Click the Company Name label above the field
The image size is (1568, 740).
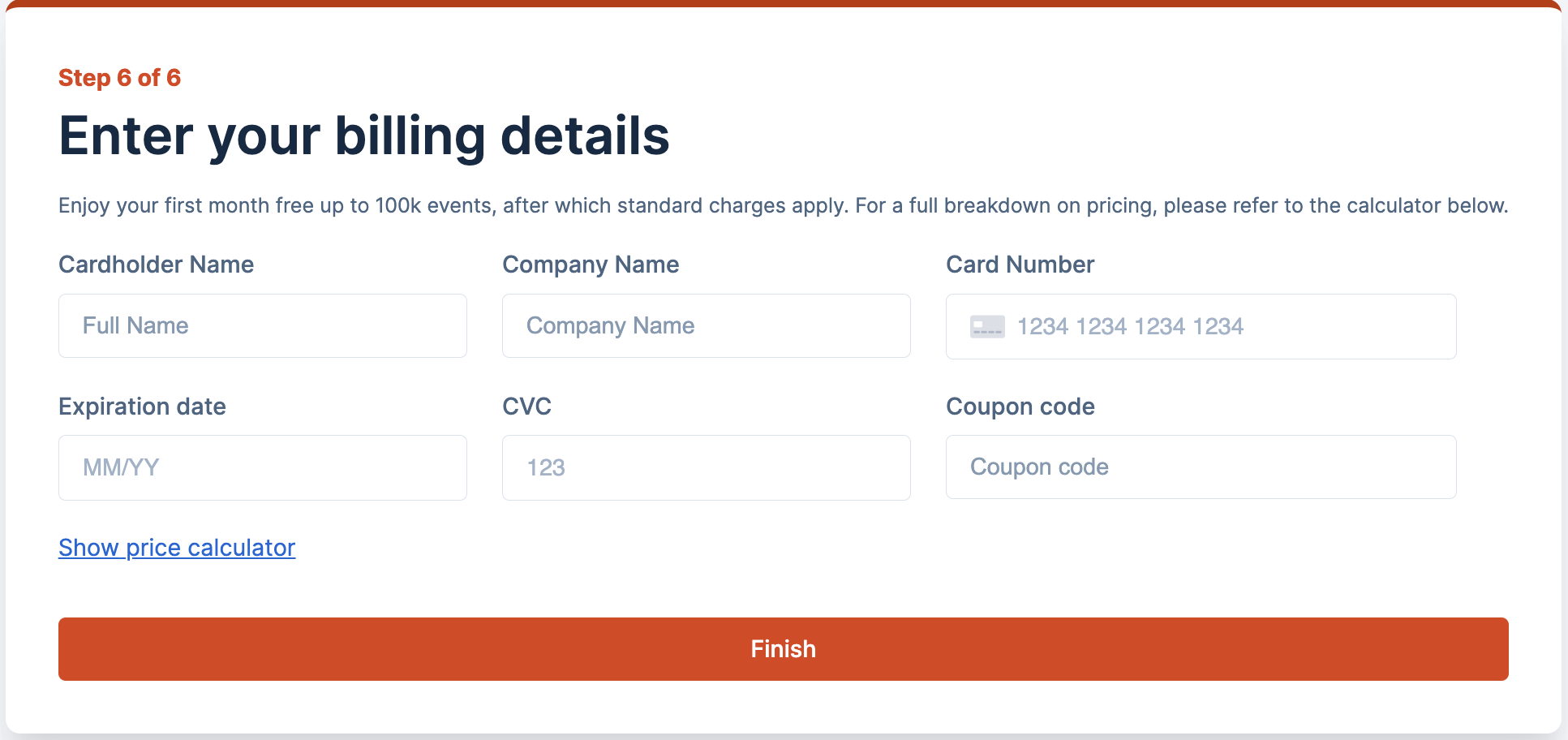(591, 265)
